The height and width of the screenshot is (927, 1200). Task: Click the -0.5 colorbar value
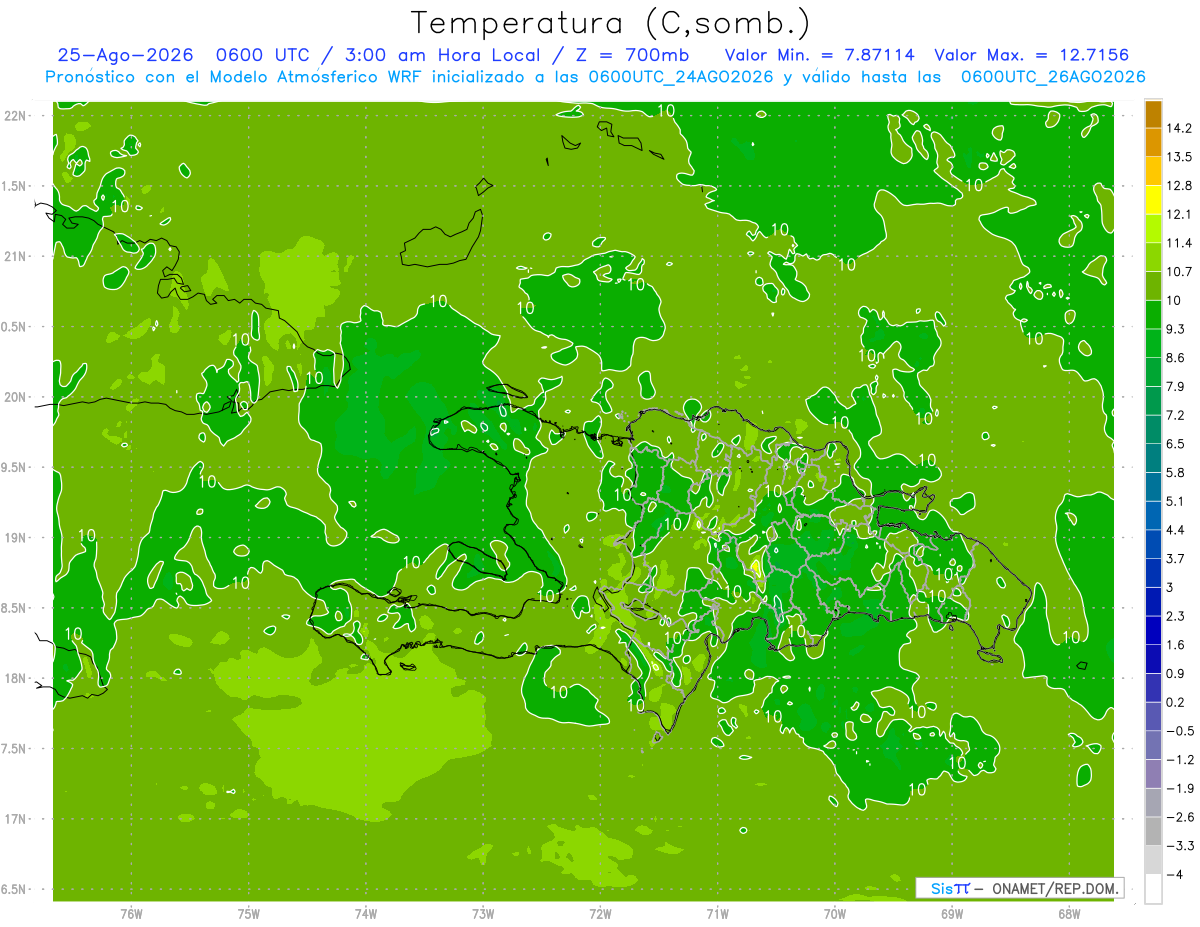pos(1180,731)
